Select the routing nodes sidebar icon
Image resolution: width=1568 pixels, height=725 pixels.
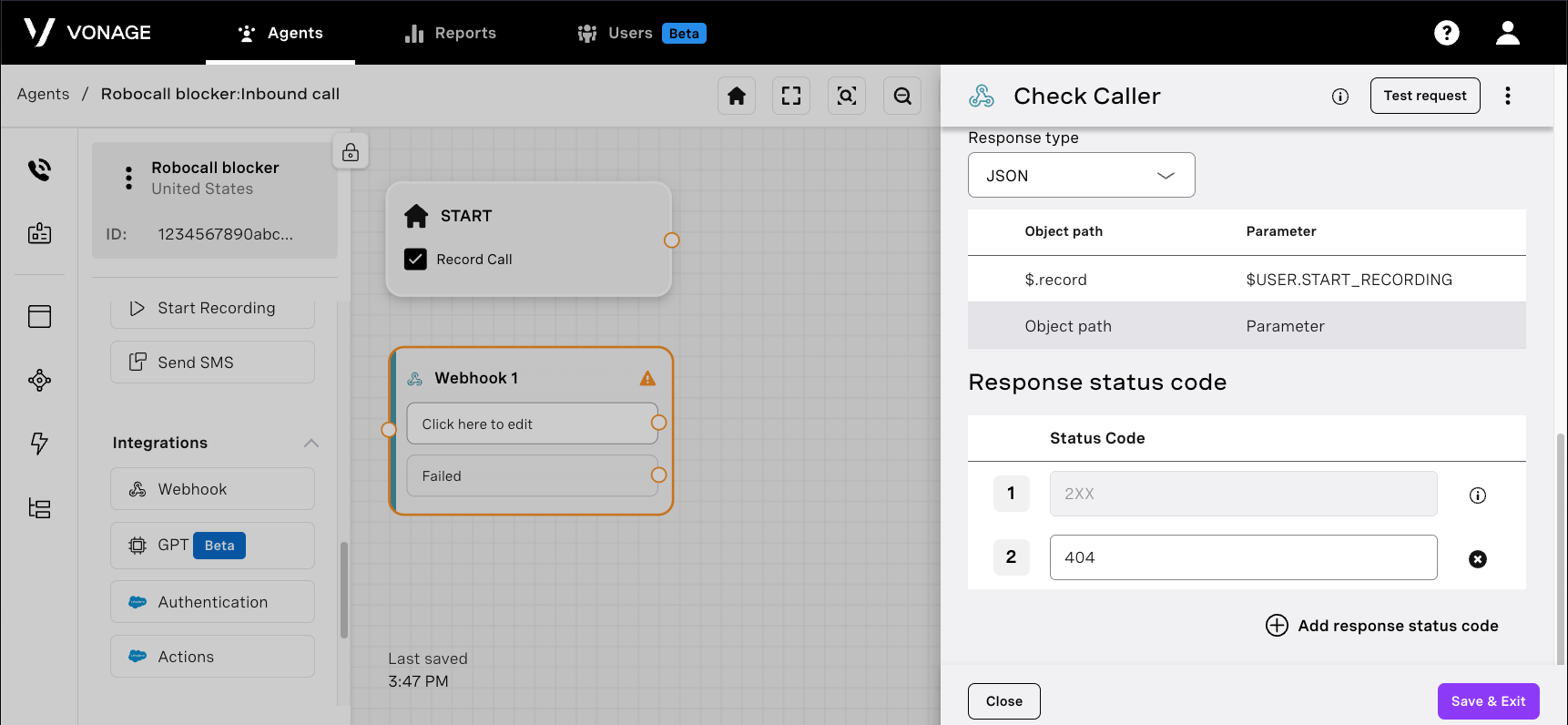tap(39, 380)
